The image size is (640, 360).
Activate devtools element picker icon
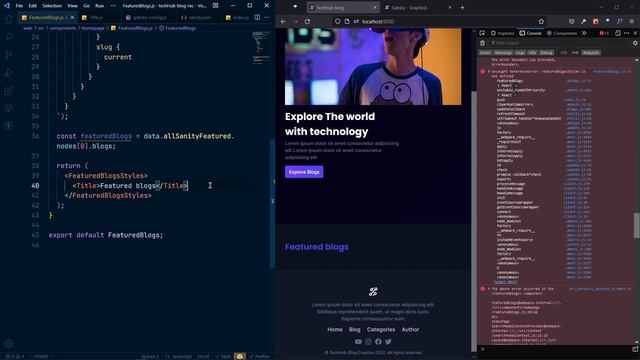pyautogui.click(x=482, y=33)
